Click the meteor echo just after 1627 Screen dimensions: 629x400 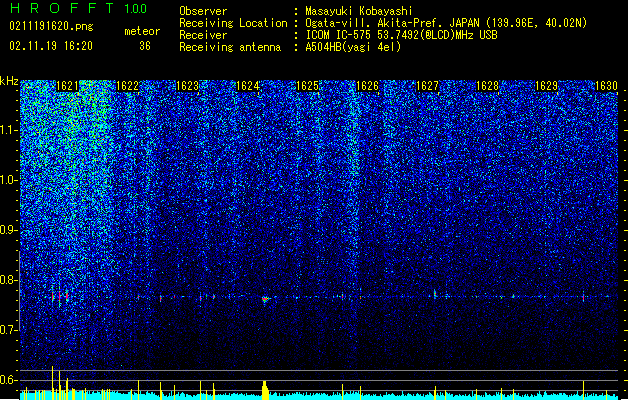(x=435, y=294)
